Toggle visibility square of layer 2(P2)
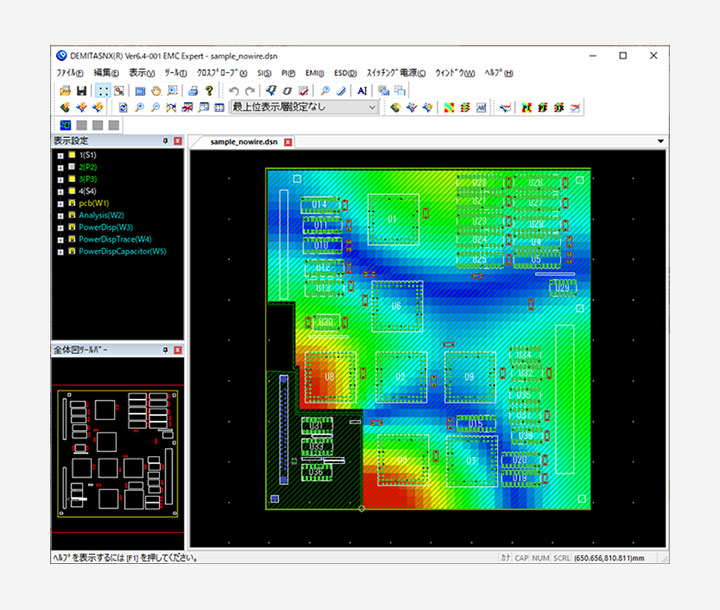Image resolution: width=720 pixels, height=610 pixels. point(71,167)
